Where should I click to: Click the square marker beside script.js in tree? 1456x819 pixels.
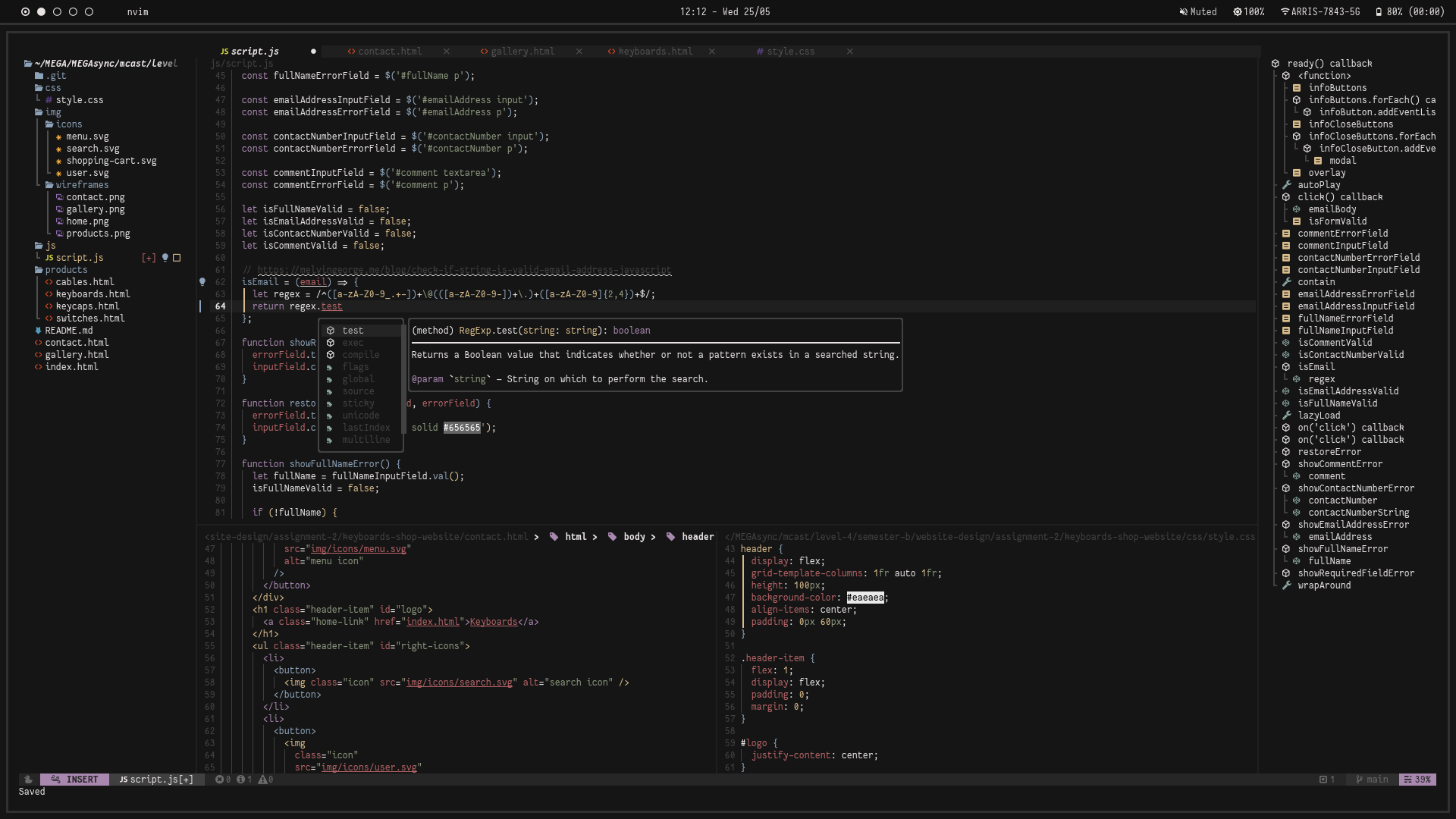[x=177, y=258]
